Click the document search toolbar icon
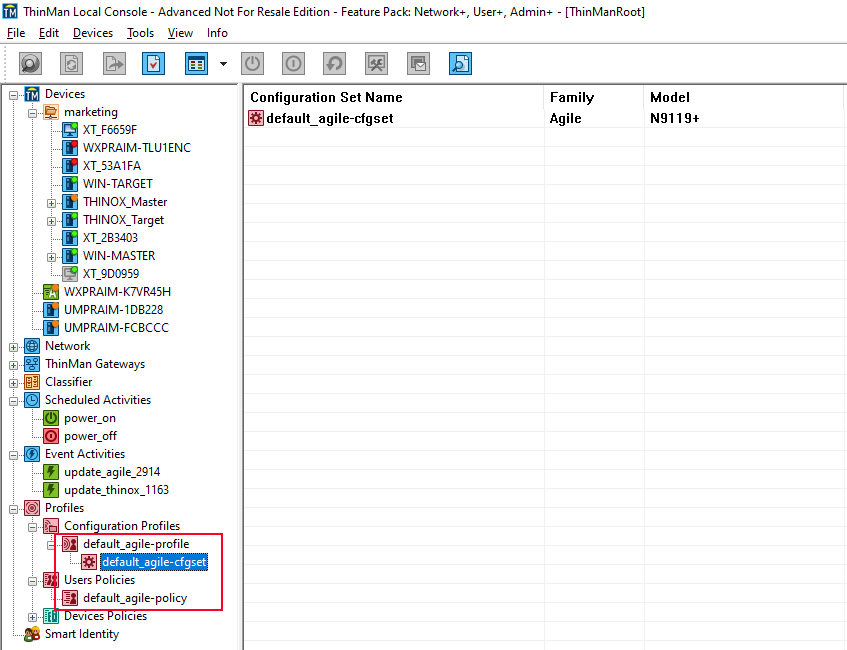This screenshot has height=650, width=847. [460, 64]
